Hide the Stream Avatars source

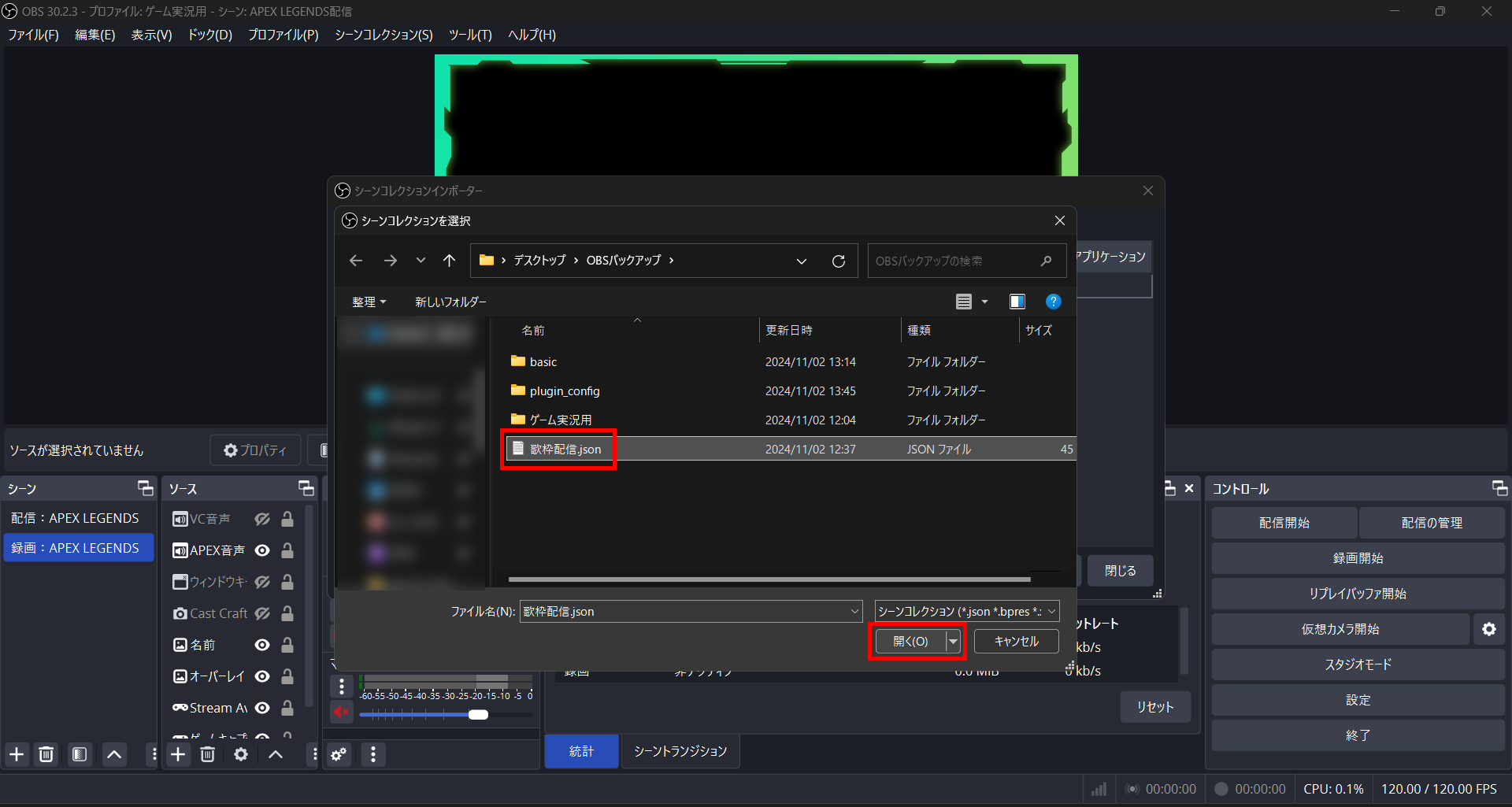click(x=262, y=708)
